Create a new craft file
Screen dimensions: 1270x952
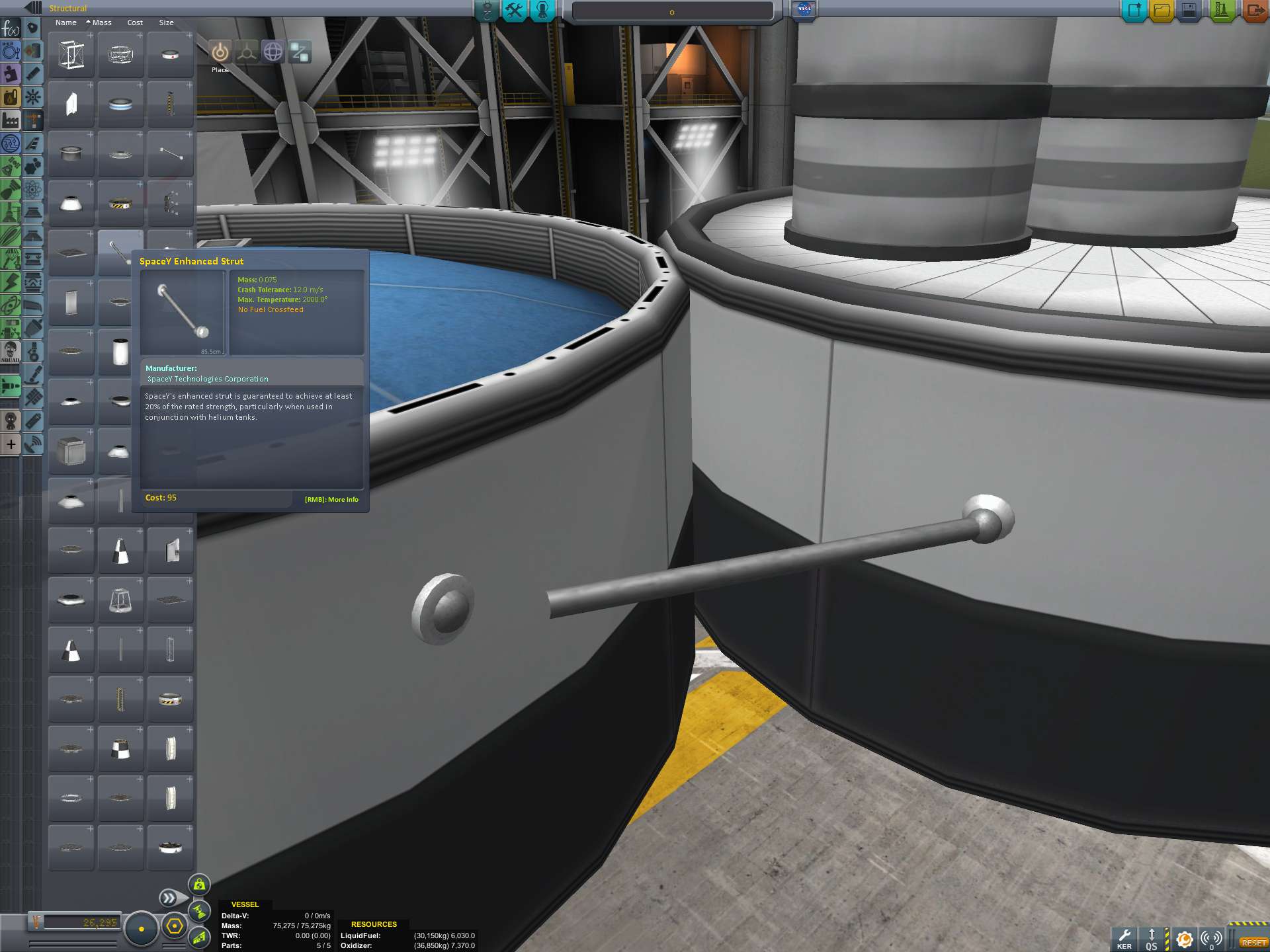pyautogui.click(x=1134, y=10)
